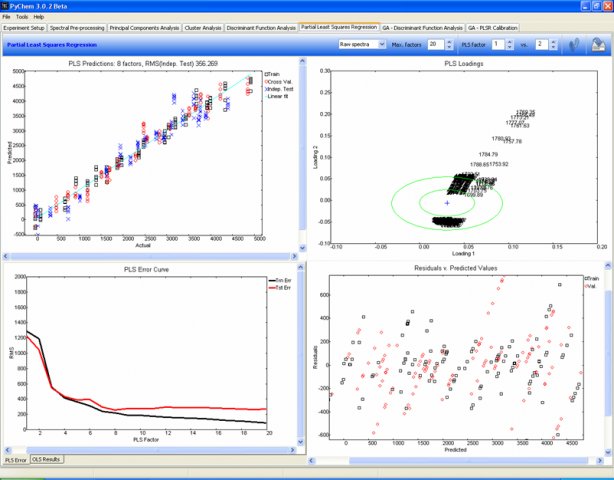
Task: Switch to the Spectral Pre-processing tab
Action: pos(77,28)
